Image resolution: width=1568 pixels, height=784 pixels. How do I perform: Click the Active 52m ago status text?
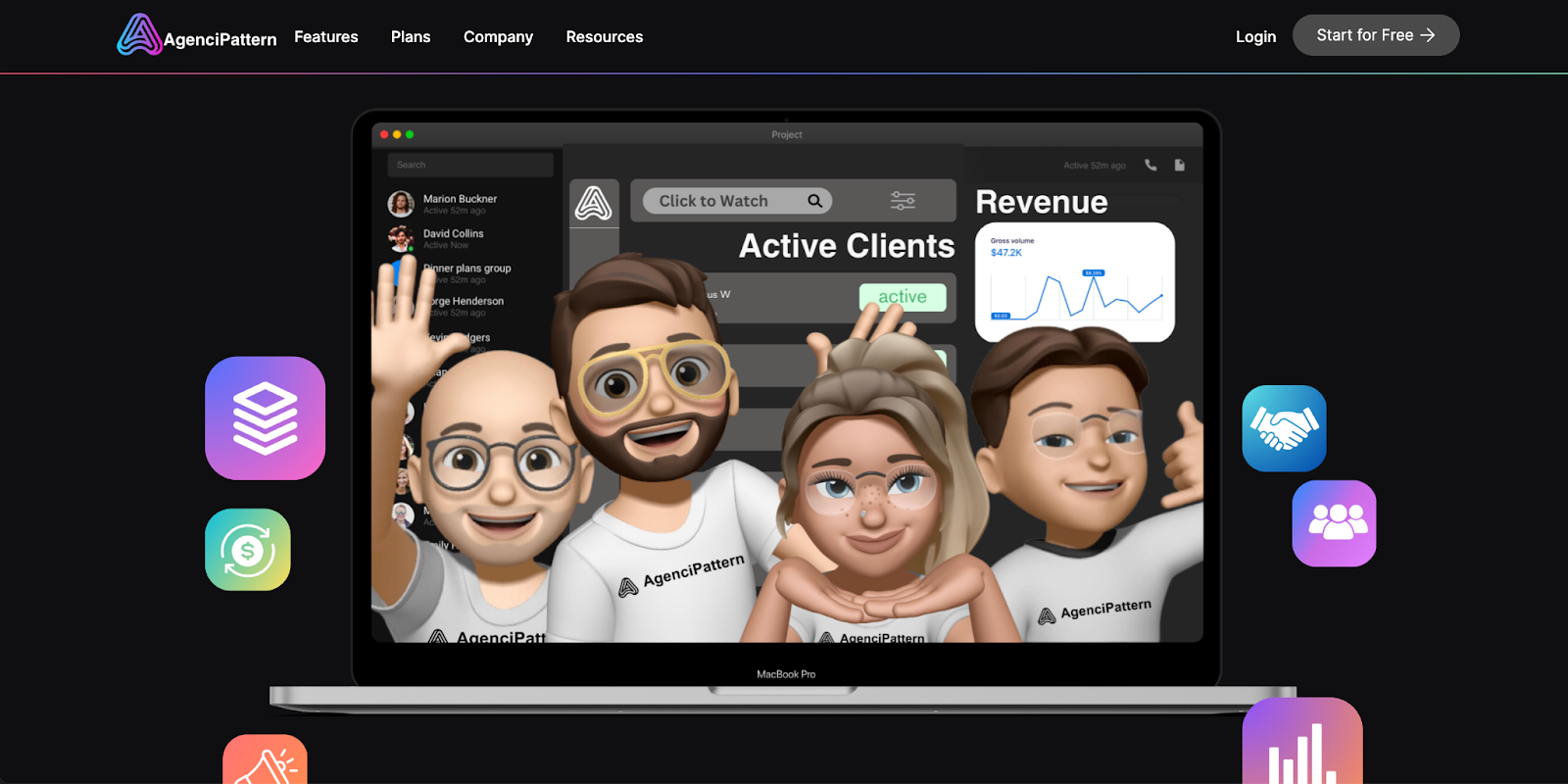(1095, 166)
